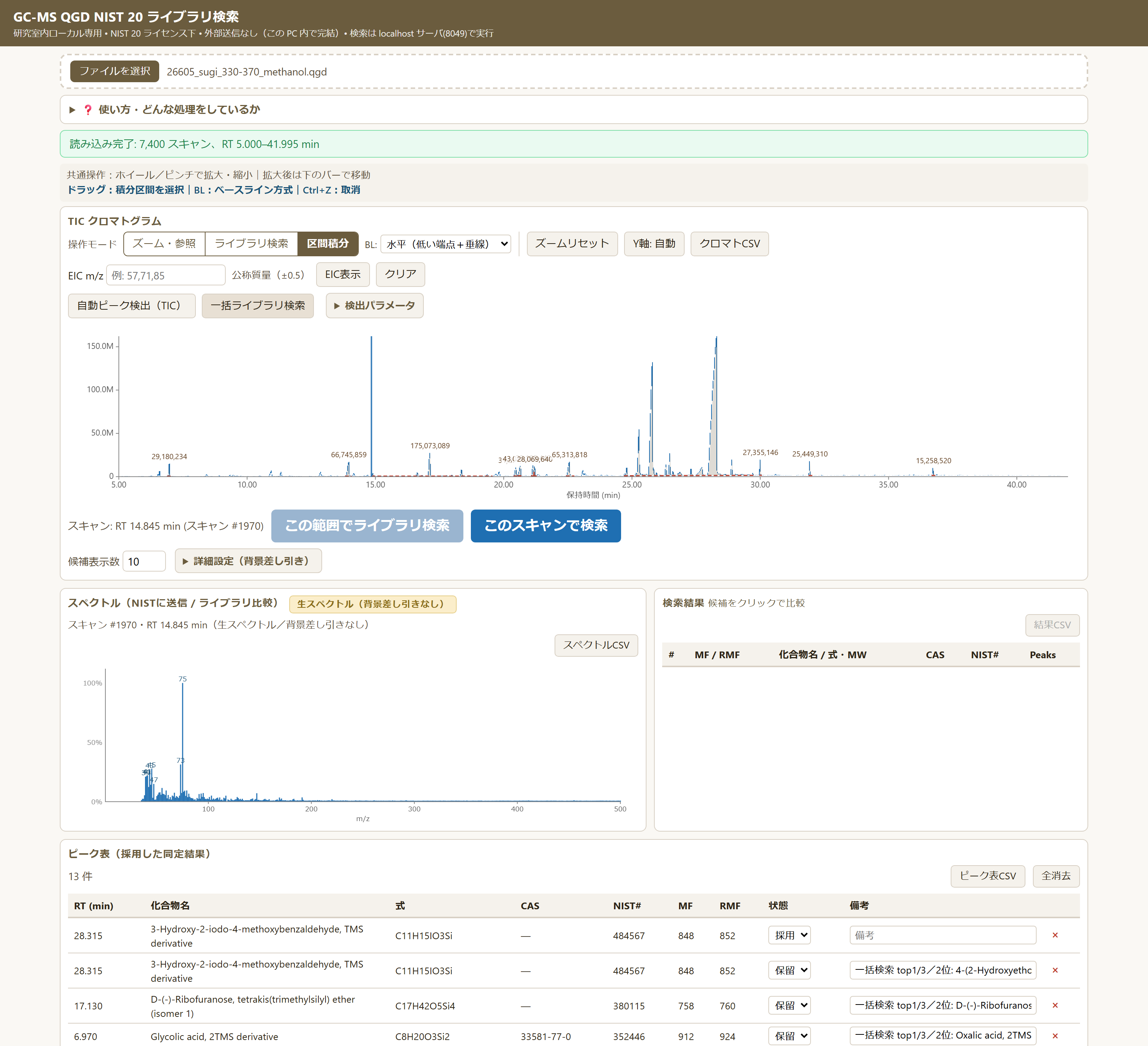Click peak label 29,180,234 in chromatogram

coord(169,457)
